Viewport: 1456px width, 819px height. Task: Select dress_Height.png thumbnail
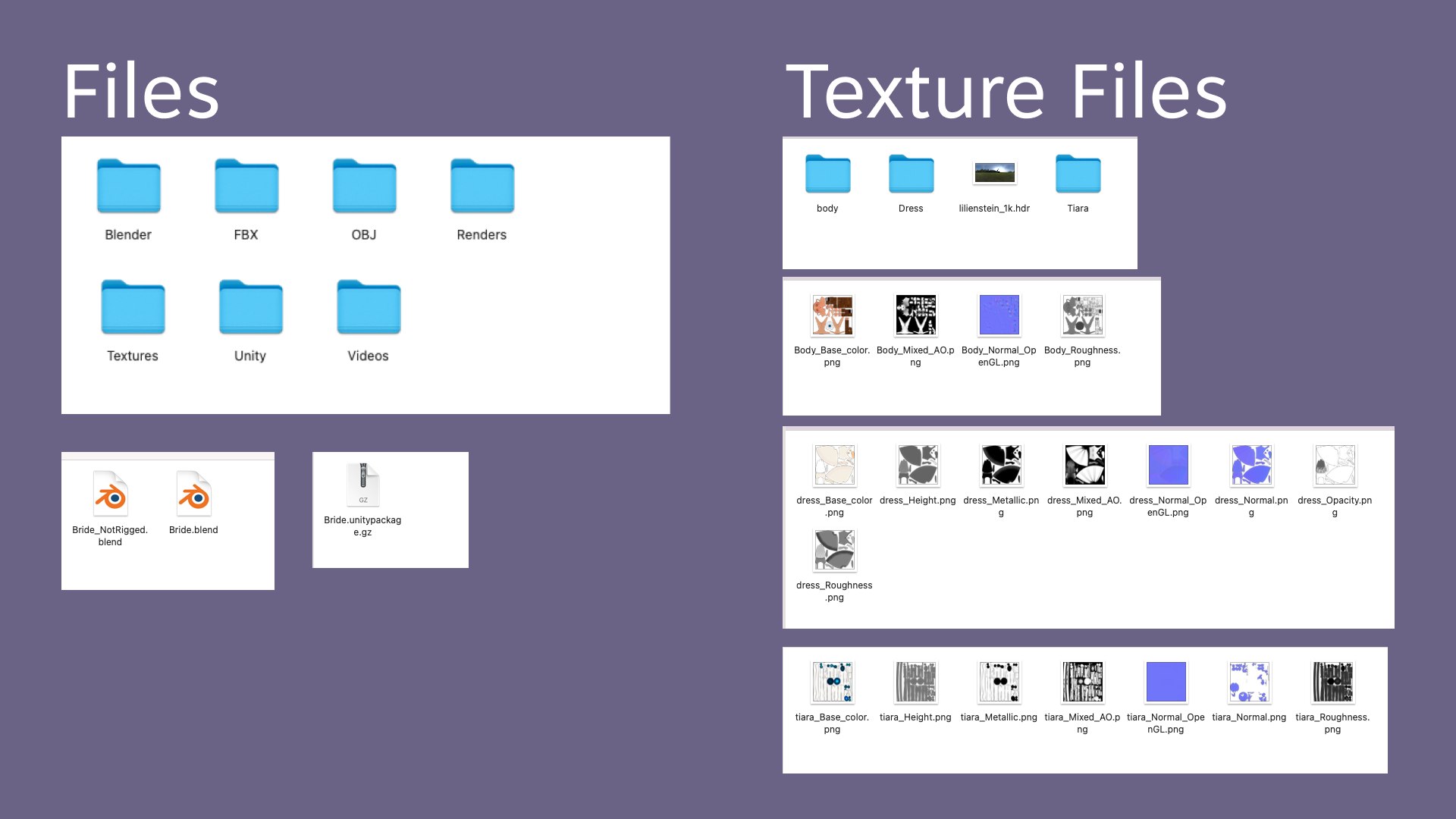coord(918,465)
